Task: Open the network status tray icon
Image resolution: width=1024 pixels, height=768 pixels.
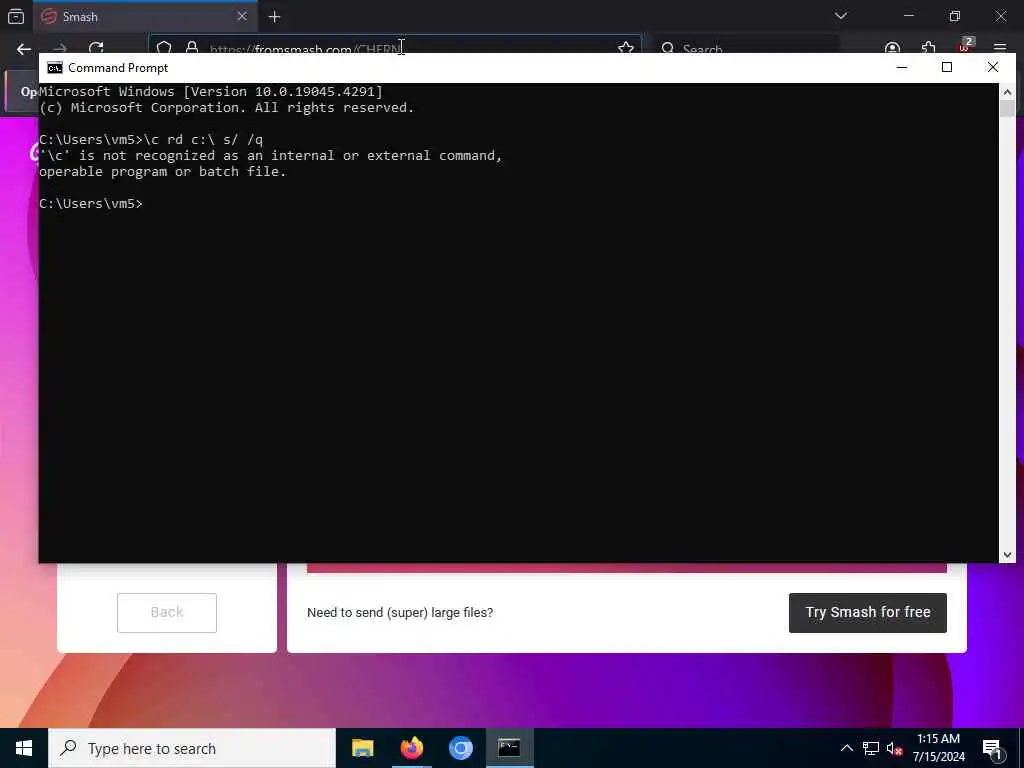Action: click(871, 748)
